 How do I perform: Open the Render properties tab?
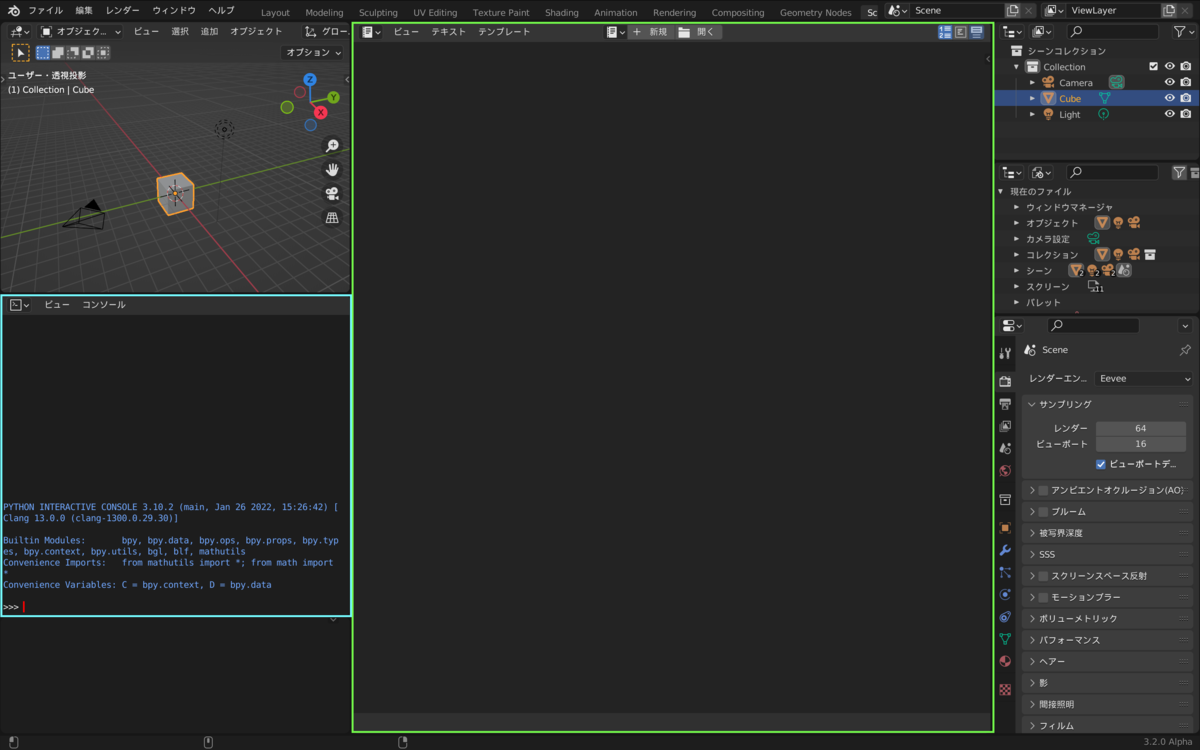tap(1005, 382)
